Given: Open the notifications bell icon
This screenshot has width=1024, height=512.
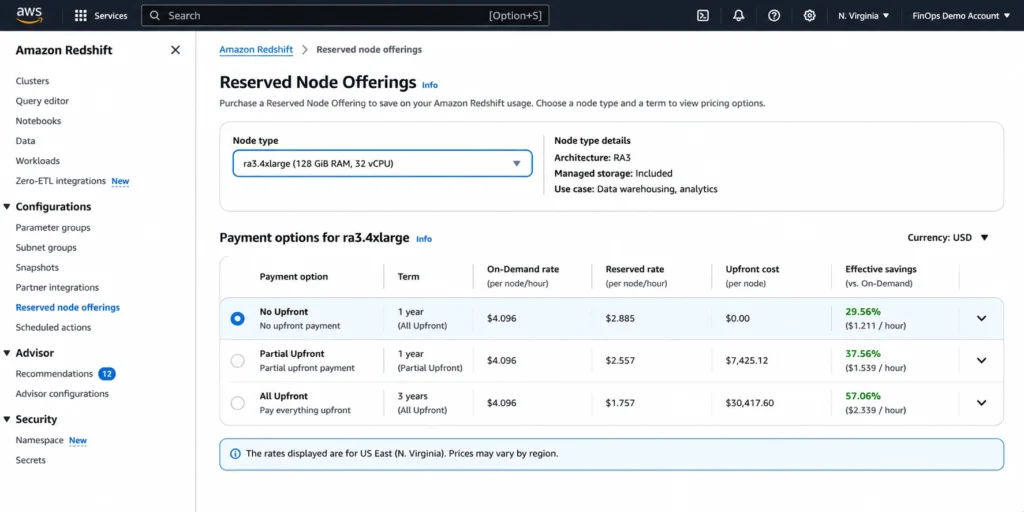Looking at the screenshot, I should pos(739,16).
